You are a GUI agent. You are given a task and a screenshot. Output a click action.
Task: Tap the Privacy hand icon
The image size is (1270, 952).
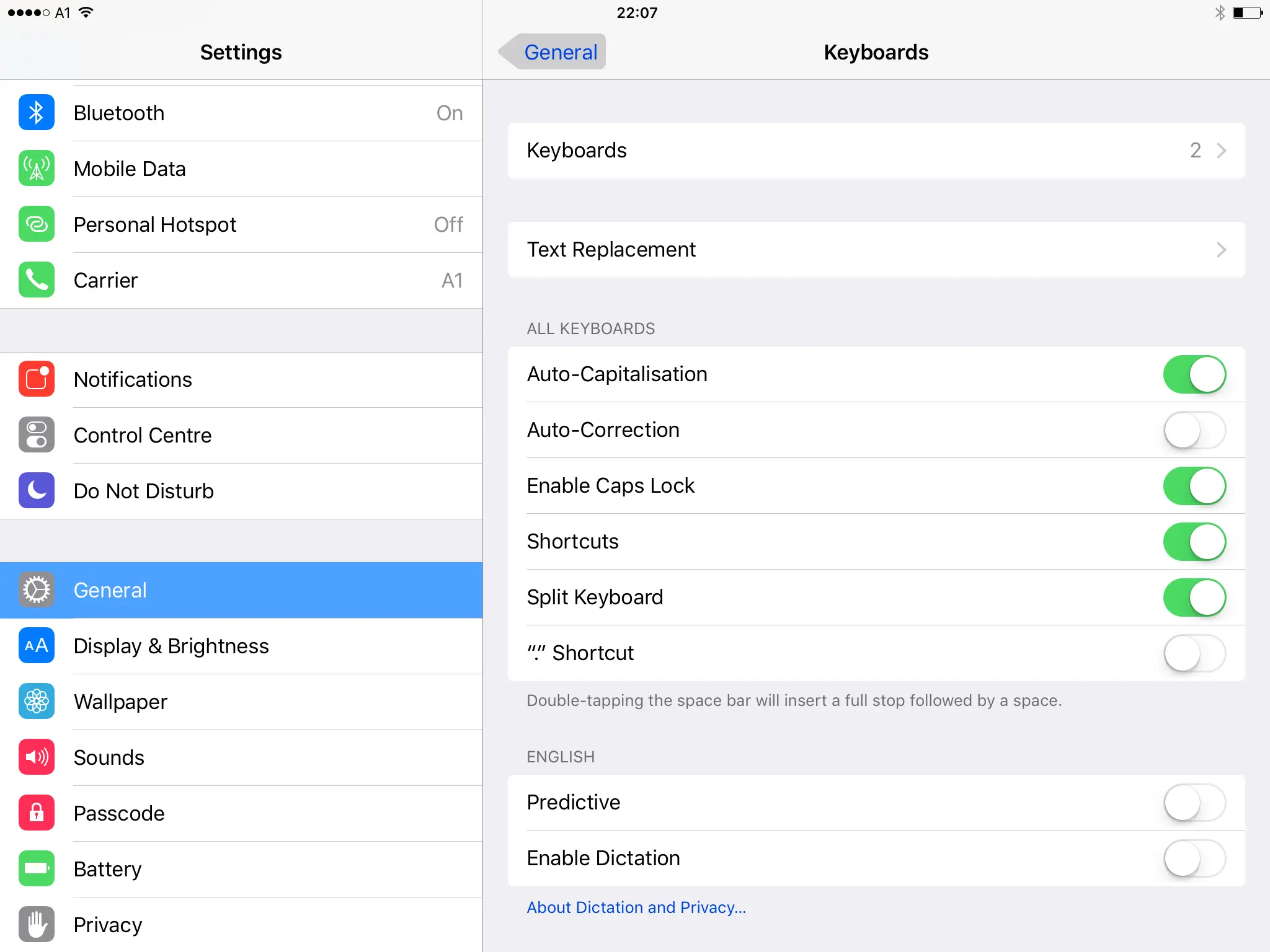pyautogui.click(x=37, y=925)
